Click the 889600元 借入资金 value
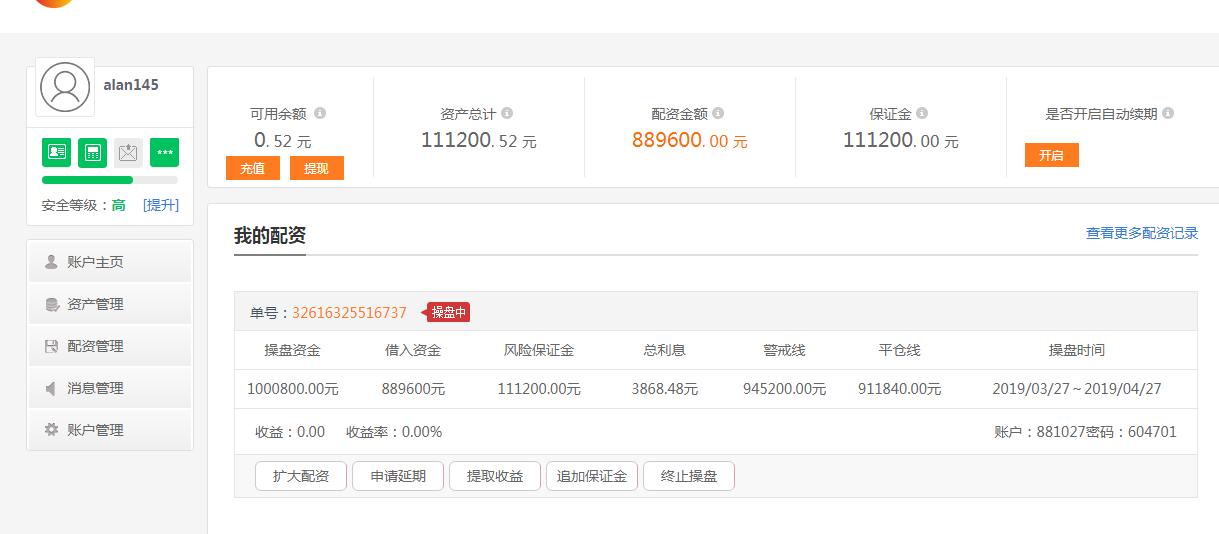Screen dimensions: 1219x534 [413, 389]
